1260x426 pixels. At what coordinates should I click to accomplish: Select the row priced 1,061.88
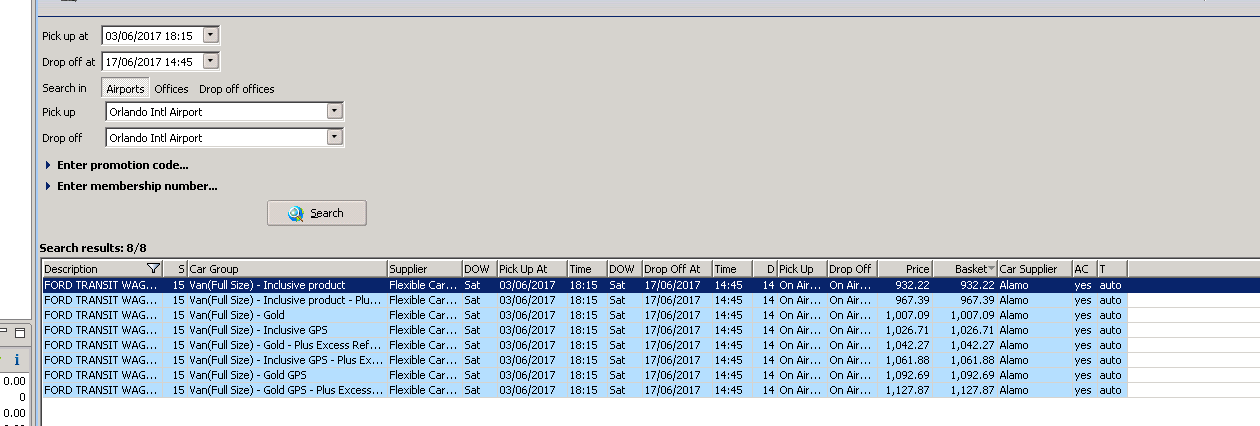click(584, 360)
